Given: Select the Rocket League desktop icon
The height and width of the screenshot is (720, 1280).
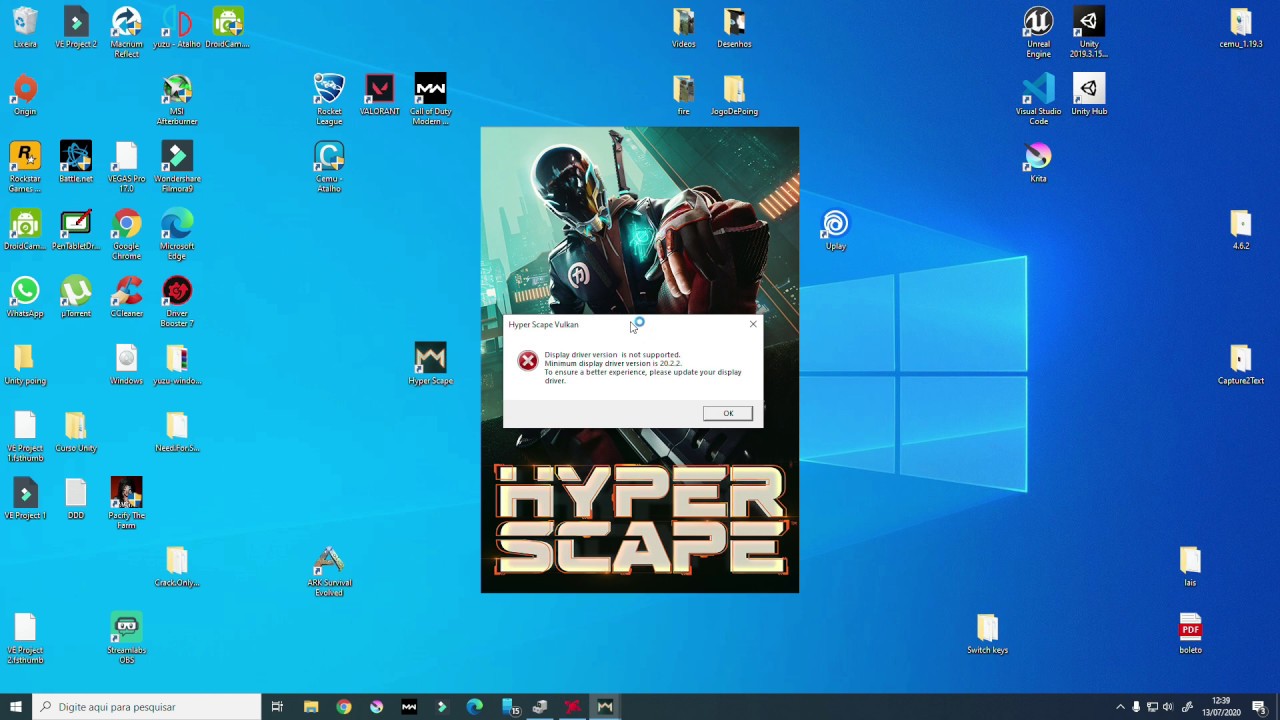Looking at the screenshot, I should [x=329, y=100].
